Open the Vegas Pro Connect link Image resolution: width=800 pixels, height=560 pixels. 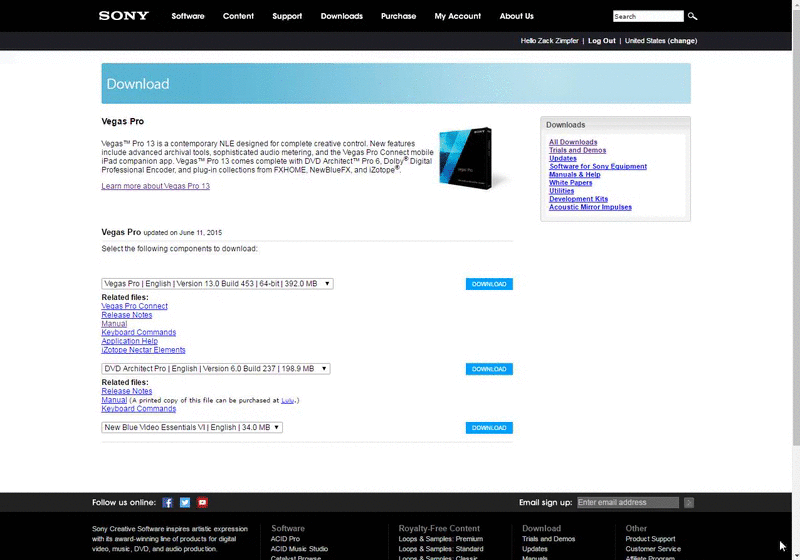coord(135,306)
